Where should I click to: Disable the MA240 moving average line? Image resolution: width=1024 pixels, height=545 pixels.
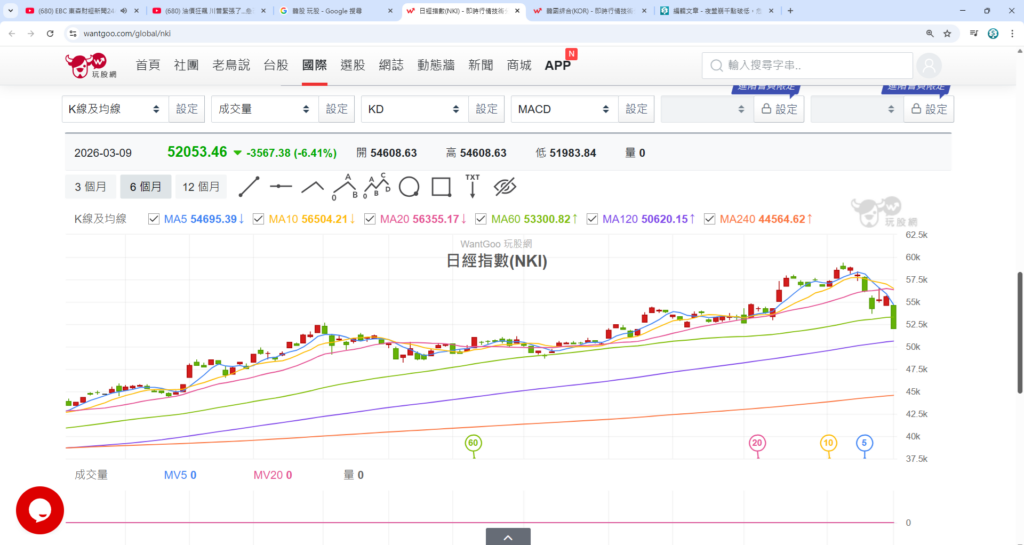[x=710, y=219]
